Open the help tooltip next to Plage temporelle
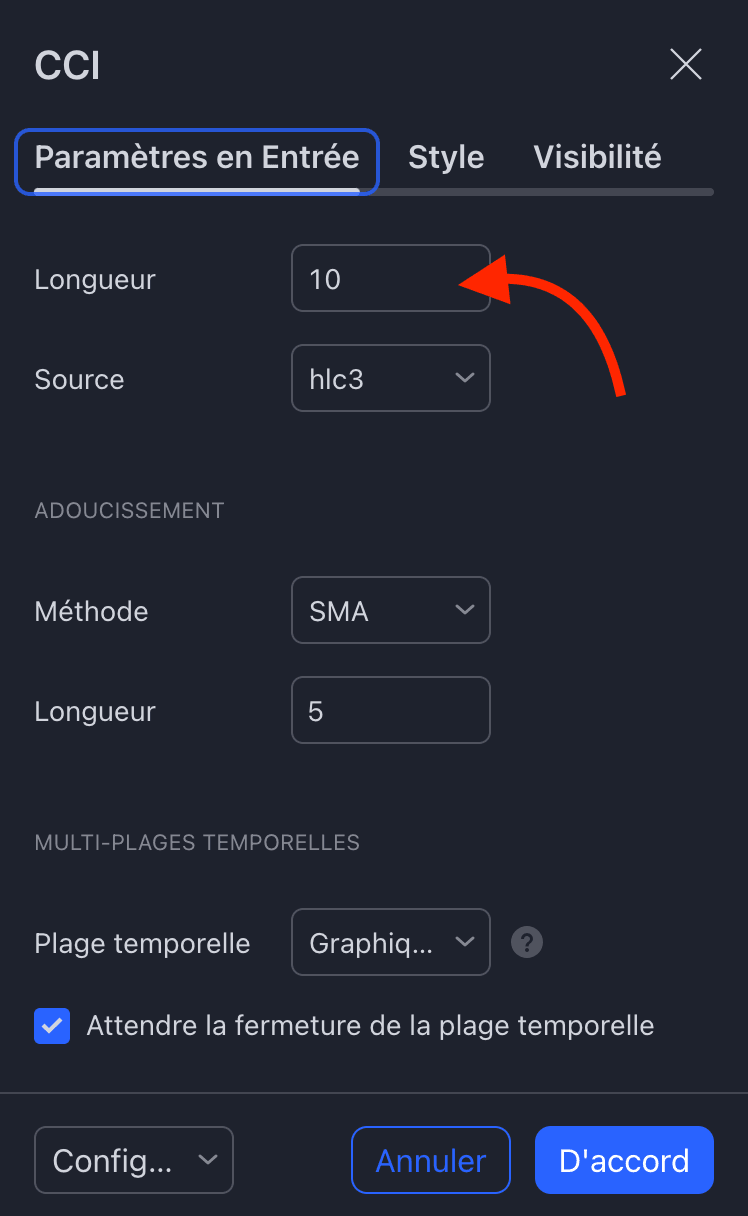Screen dimensions: 748x1216 pyautogui.click(x=526, y=942)
